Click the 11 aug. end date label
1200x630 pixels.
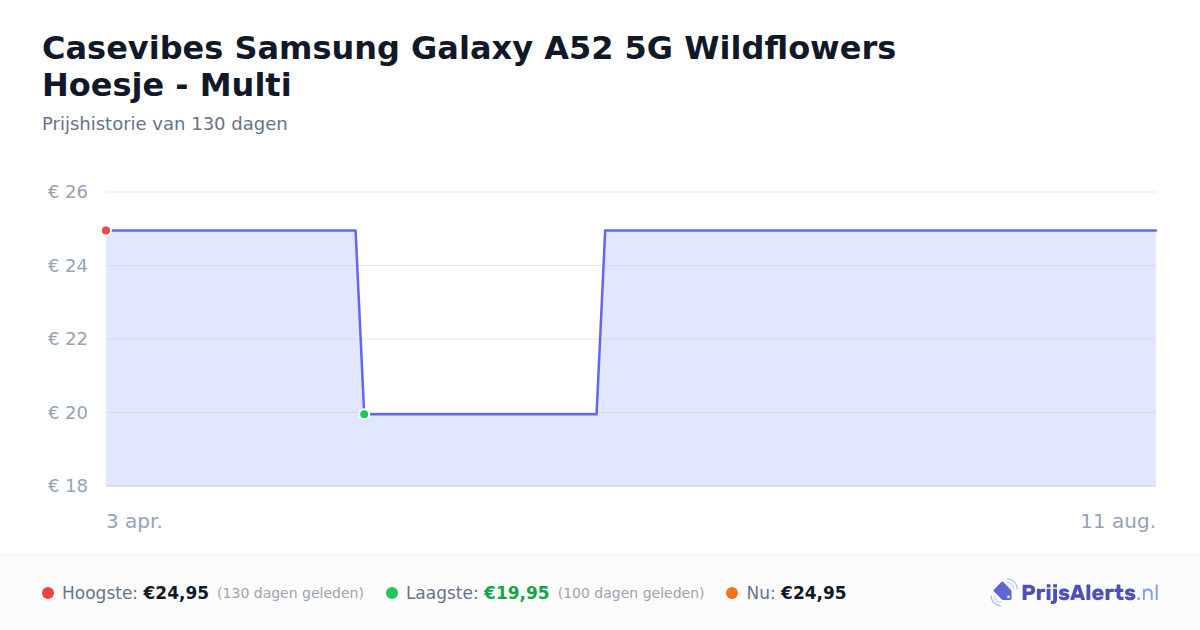tap(1118, 521)
